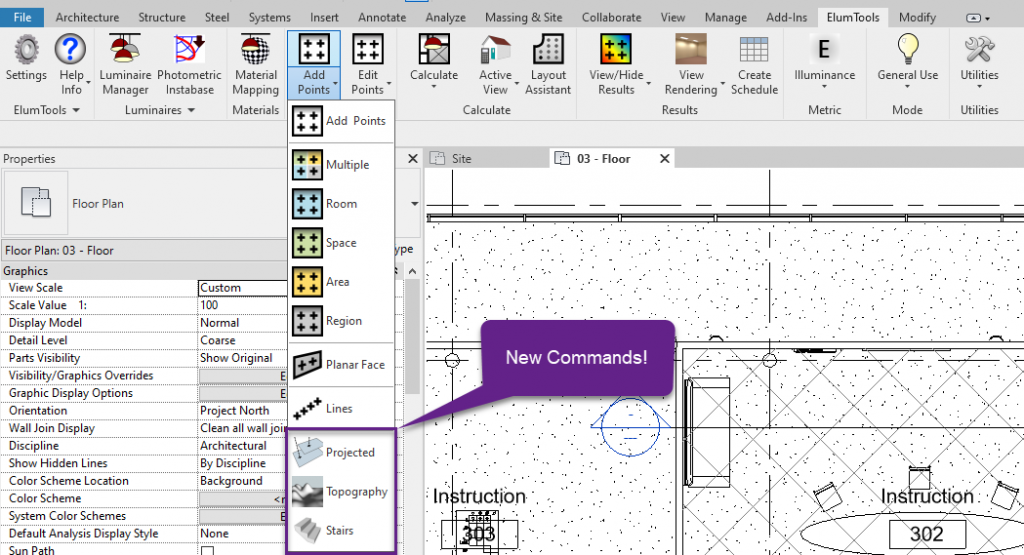Click Create Schedule icon
1024x555 pixels.
[754, 50]
